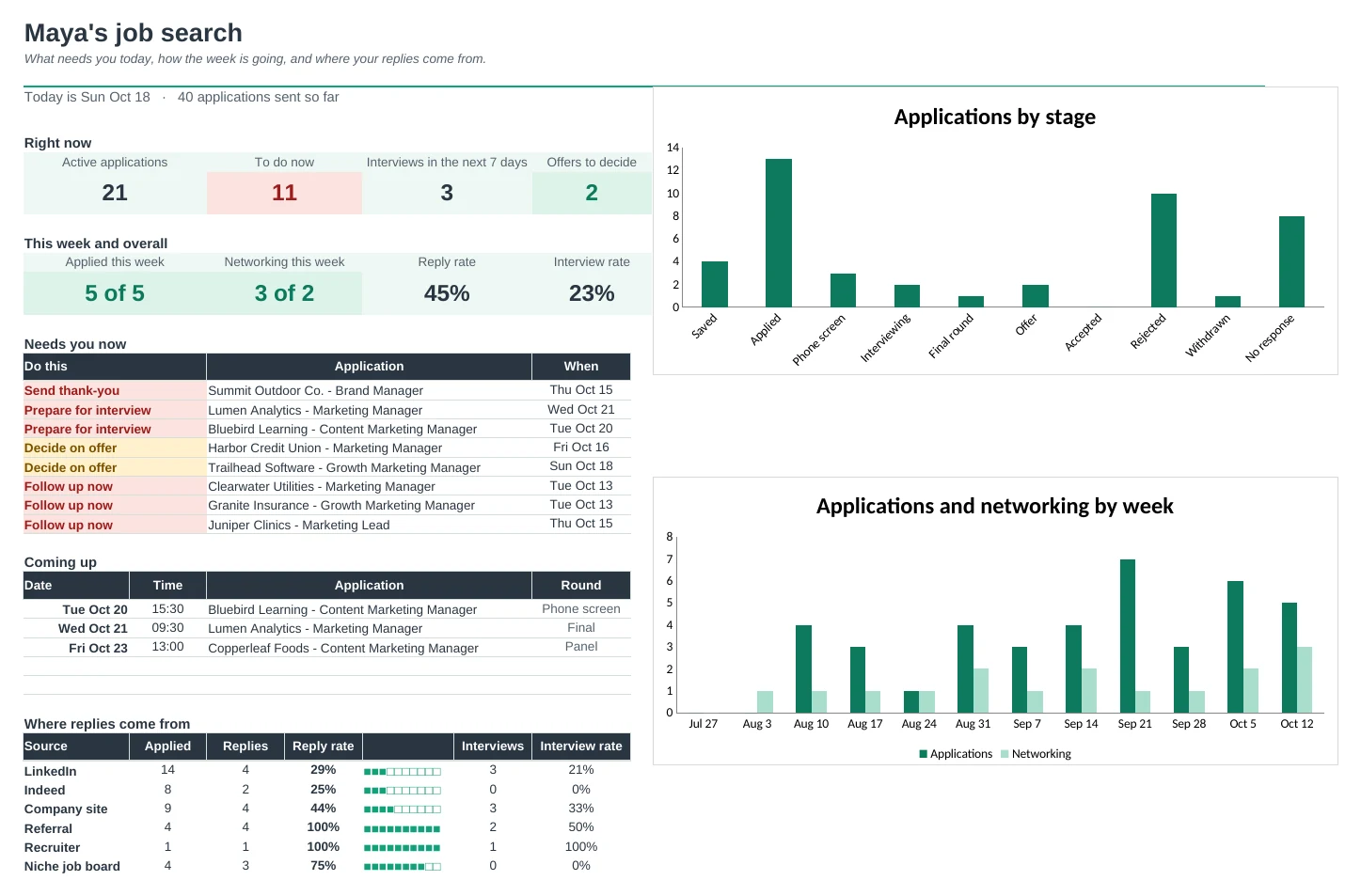This screenshot has height=896, width=1361.
Task: Click the "5 of 5" applied value
Action: pos(115,293)
